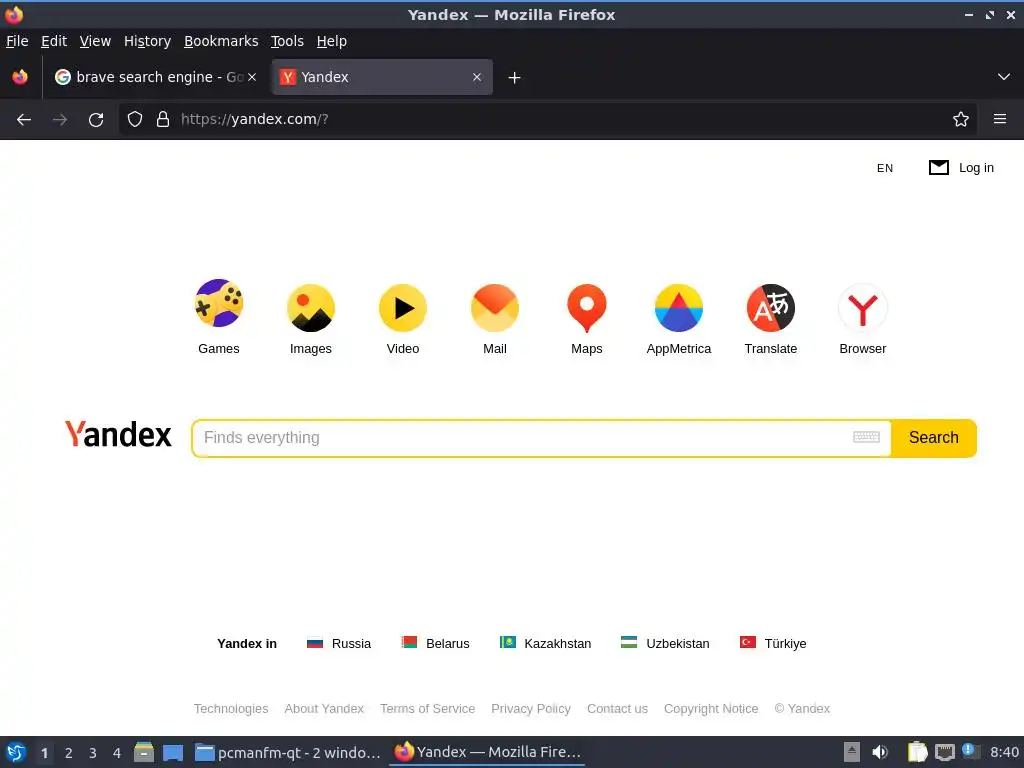1024x768 pixels.
Task: Click the yellow Search button
Action: click(934, 438)
